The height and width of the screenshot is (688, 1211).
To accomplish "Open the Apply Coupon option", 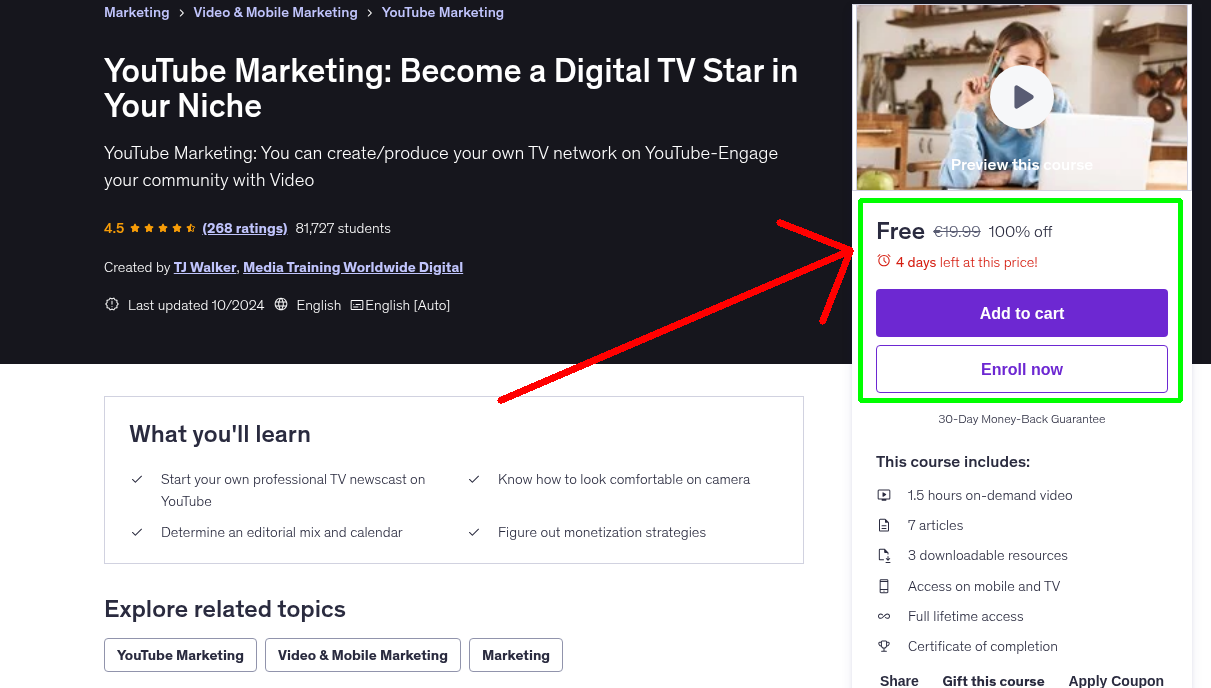I will 1116,680.
